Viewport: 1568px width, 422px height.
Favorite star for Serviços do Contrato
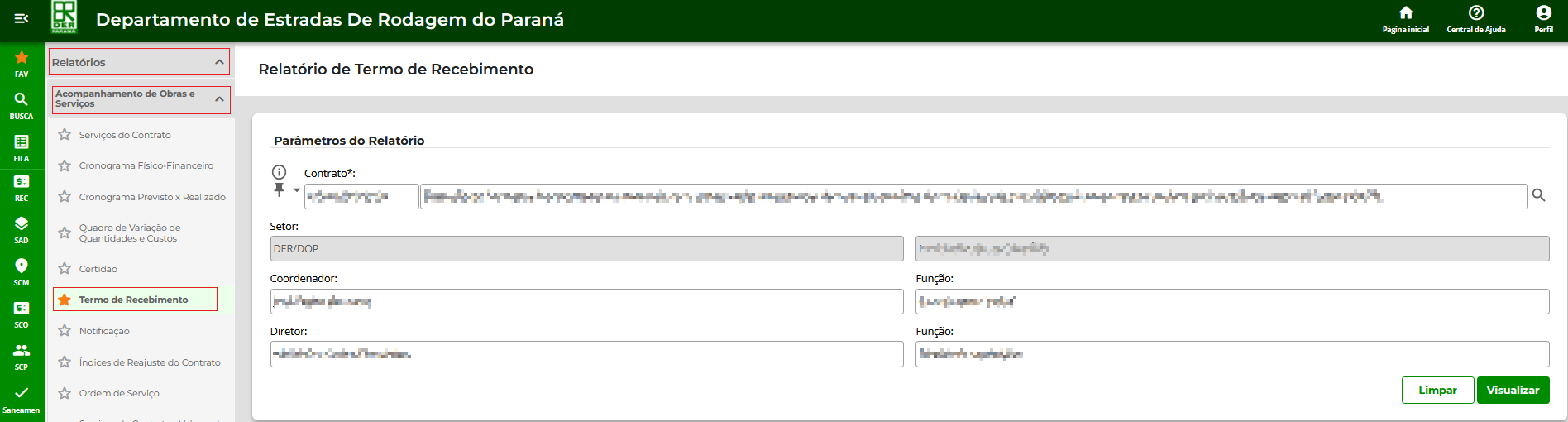65,135
